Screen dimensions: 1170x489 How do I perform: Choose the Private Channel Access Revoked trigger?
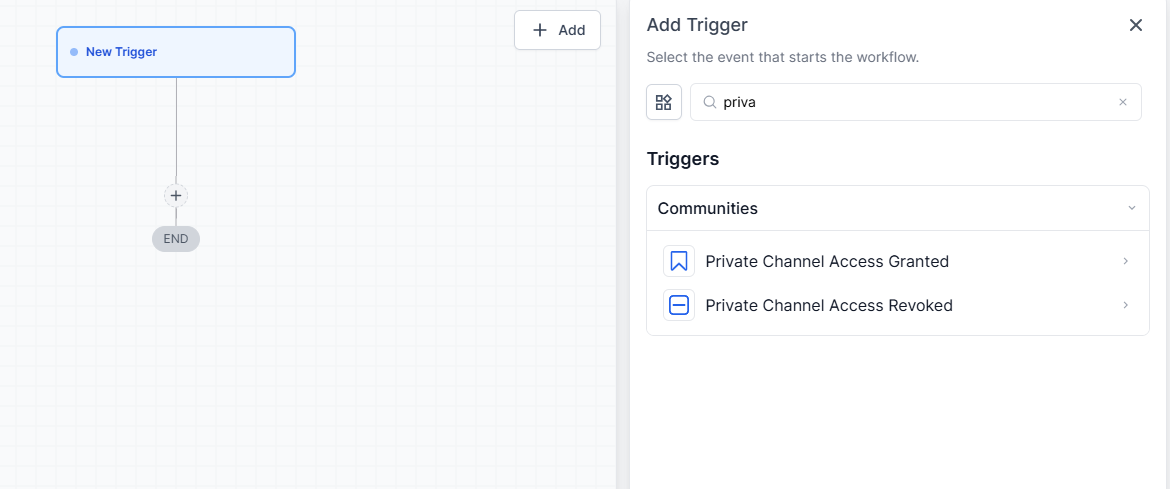coord(829,306)
